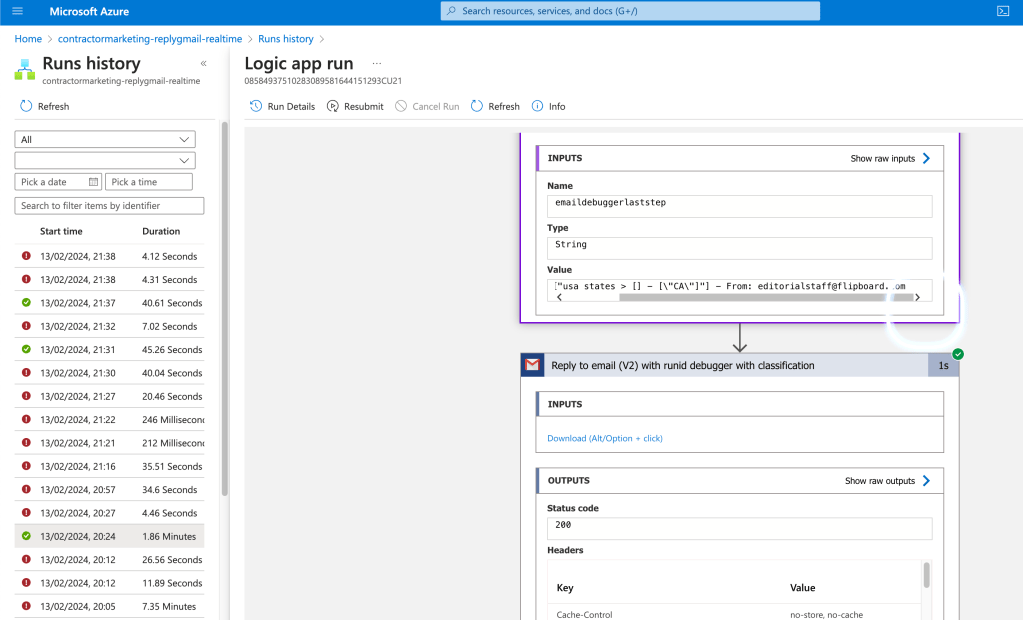The image size is (1023, 620).
Task: Click the Pick a time field
Action: pyautogui.click(x=149, y=182)
